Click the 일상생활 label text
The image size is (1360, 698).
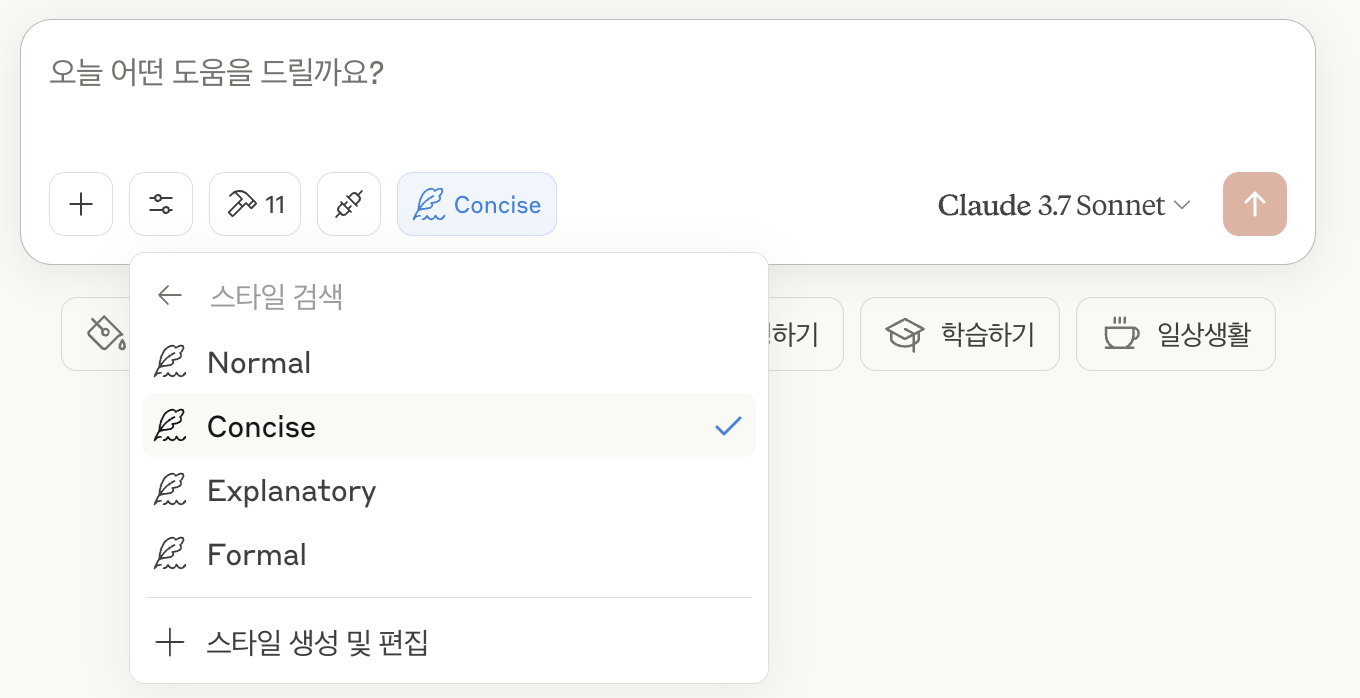1203,334
